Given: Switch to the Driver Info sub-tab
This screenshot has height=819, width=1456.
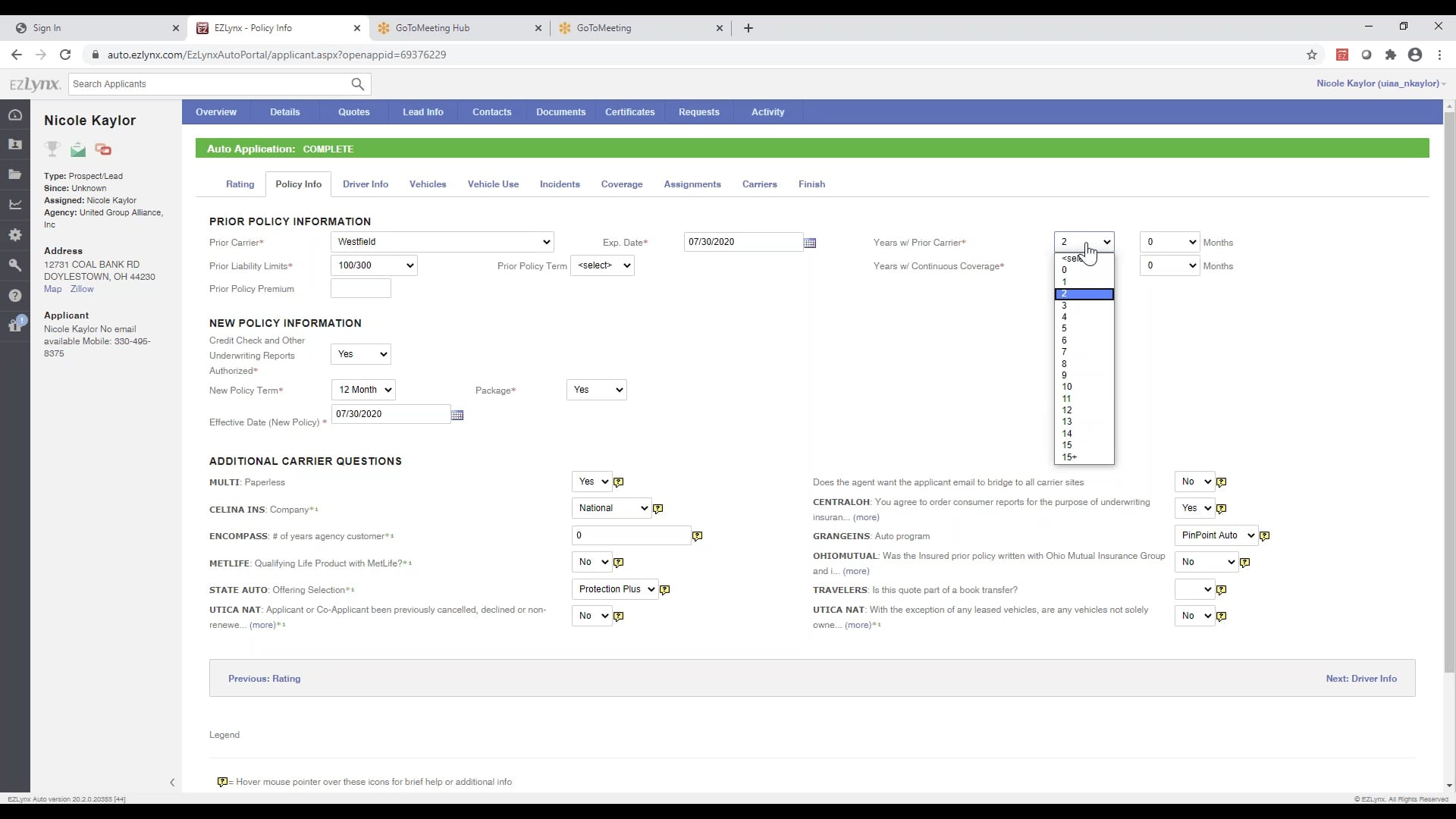Looking at the screenshot, I should click(x=366, y=184).
